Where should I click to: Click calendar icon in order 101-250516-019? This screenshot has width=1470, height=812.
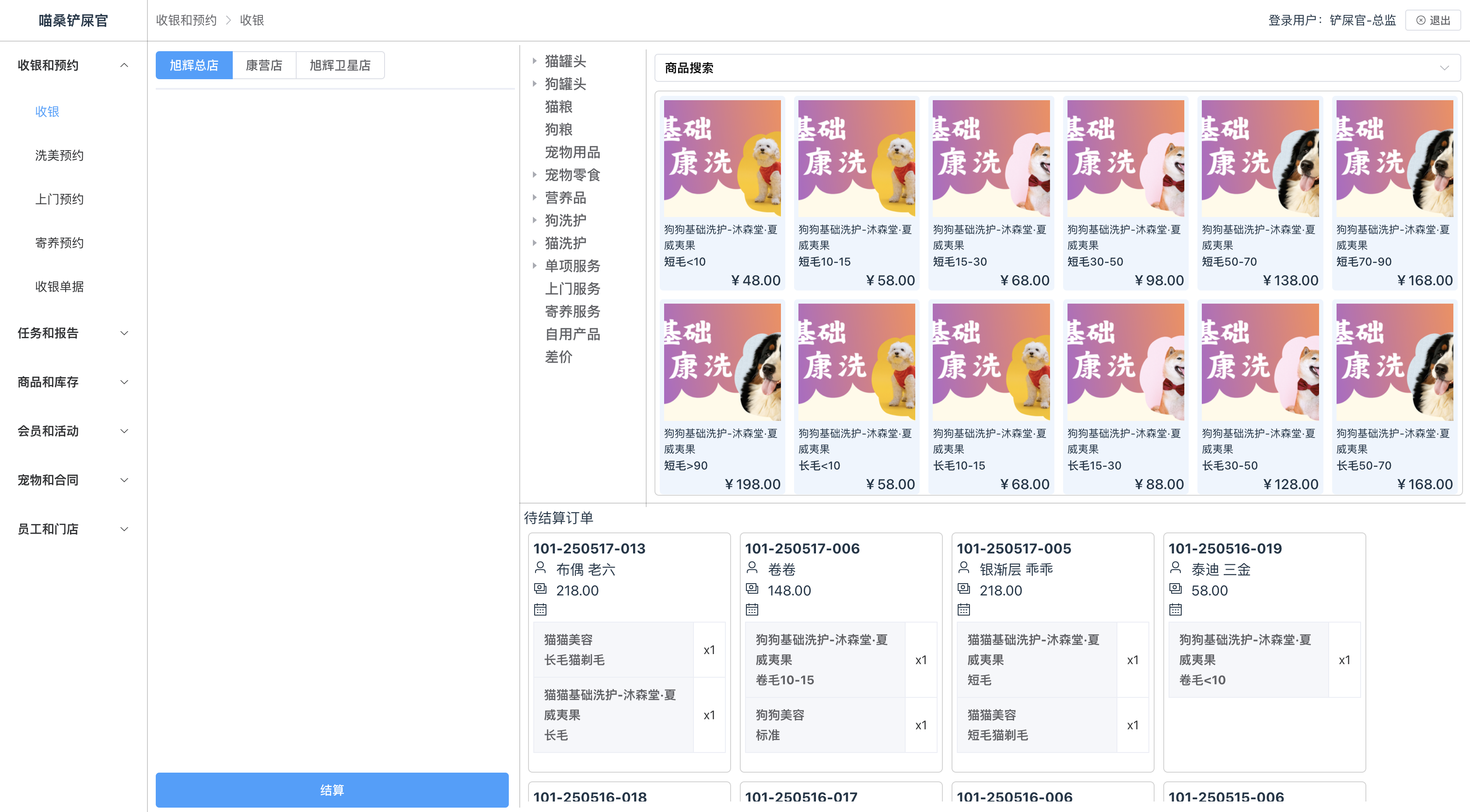(1175, 609)
